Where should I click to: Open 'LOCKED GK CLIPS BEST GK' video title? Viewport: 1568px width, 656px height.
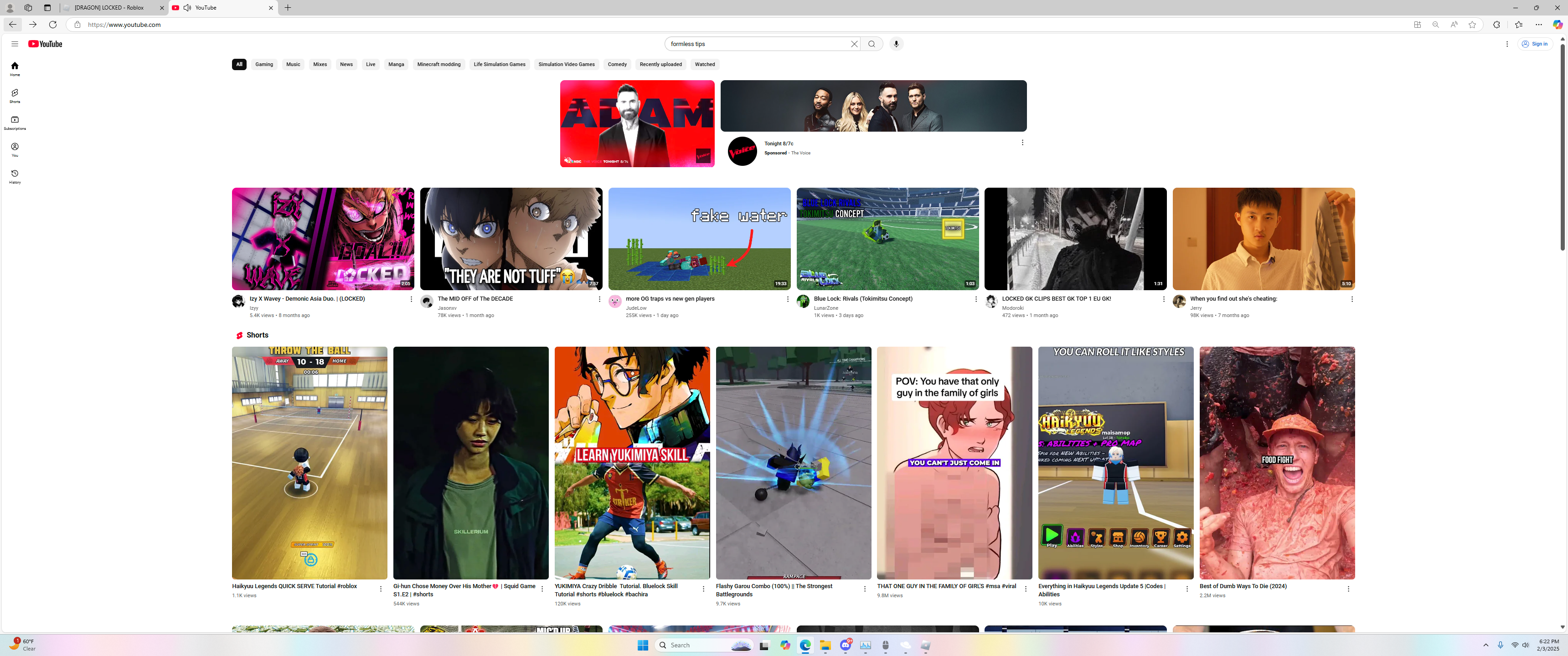[1056, 299]
